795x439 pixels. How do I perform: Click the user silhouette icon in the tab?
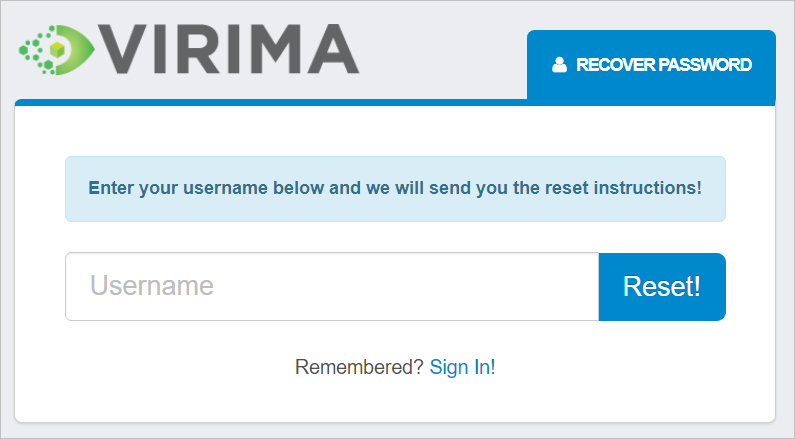(x=559, y=65)
